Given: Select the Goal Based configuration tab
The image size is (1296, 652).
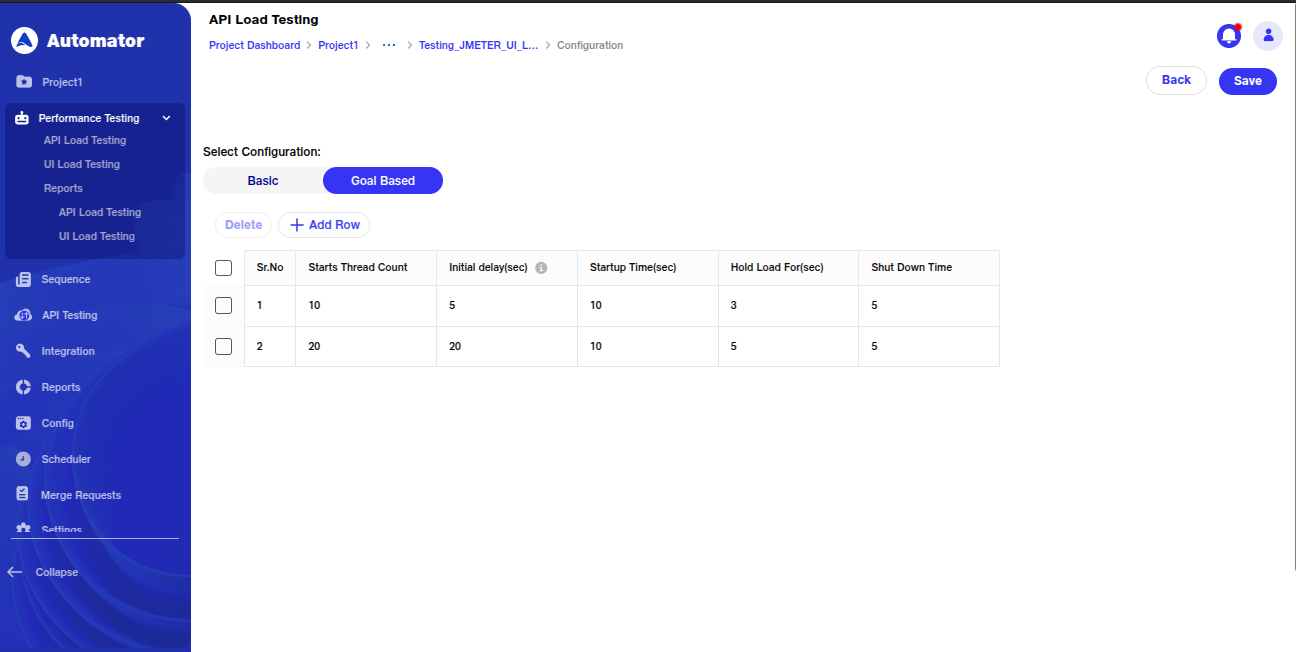Looking at the screenshot, I should coord(383,181).
